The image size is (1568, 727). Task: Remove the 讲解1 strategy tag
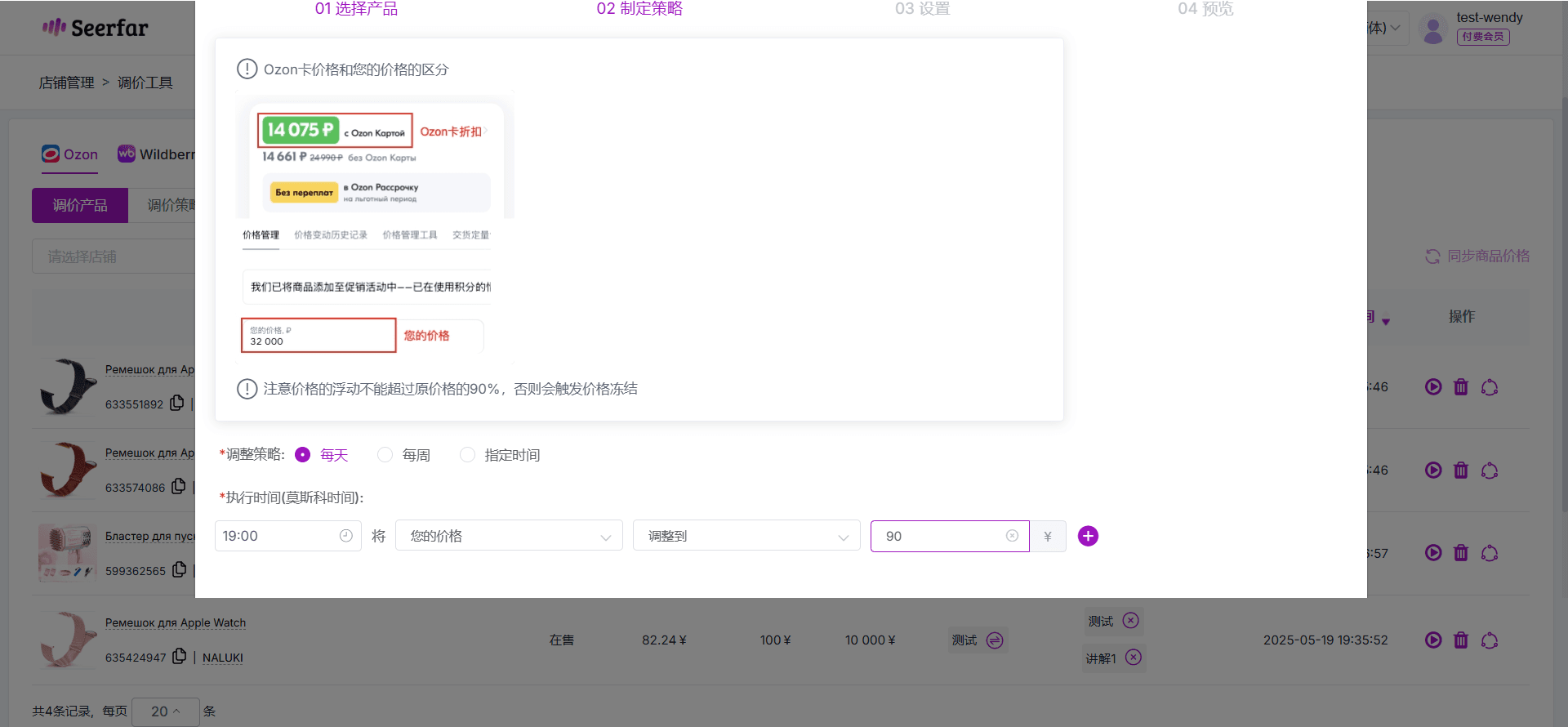click(1134, 658)
